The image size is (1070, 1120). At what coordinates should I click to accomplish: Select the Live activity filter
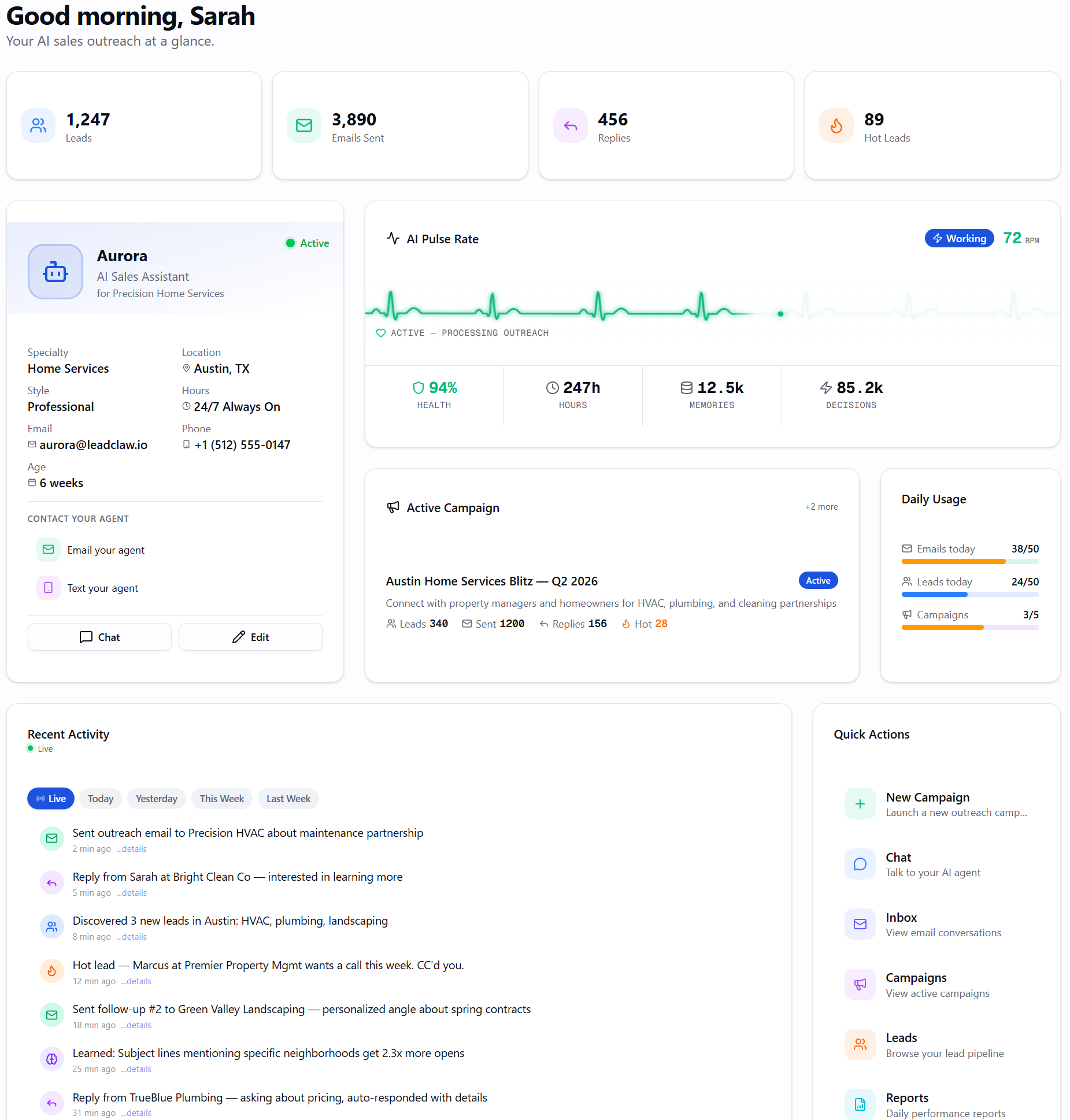point(51,799)
